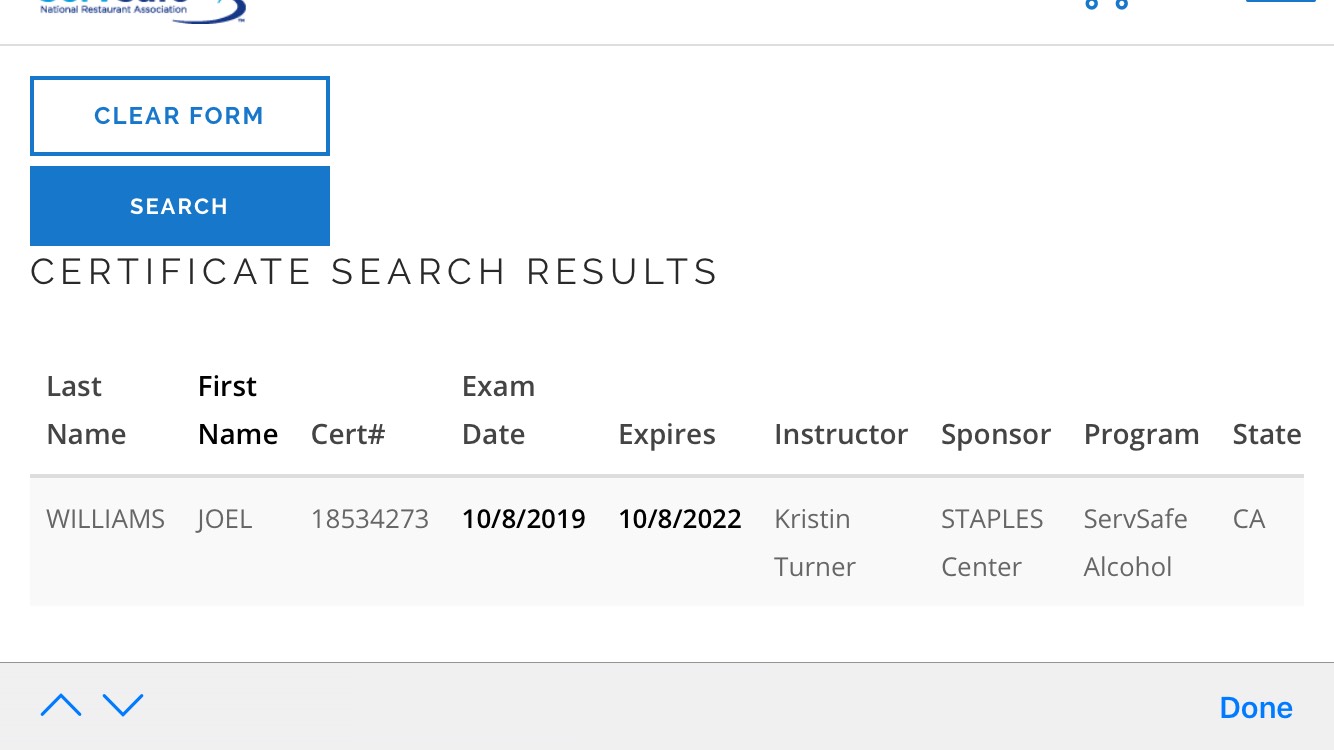Tap the next field down arrow
The image size is (1334, 750).
coord(123,706)
